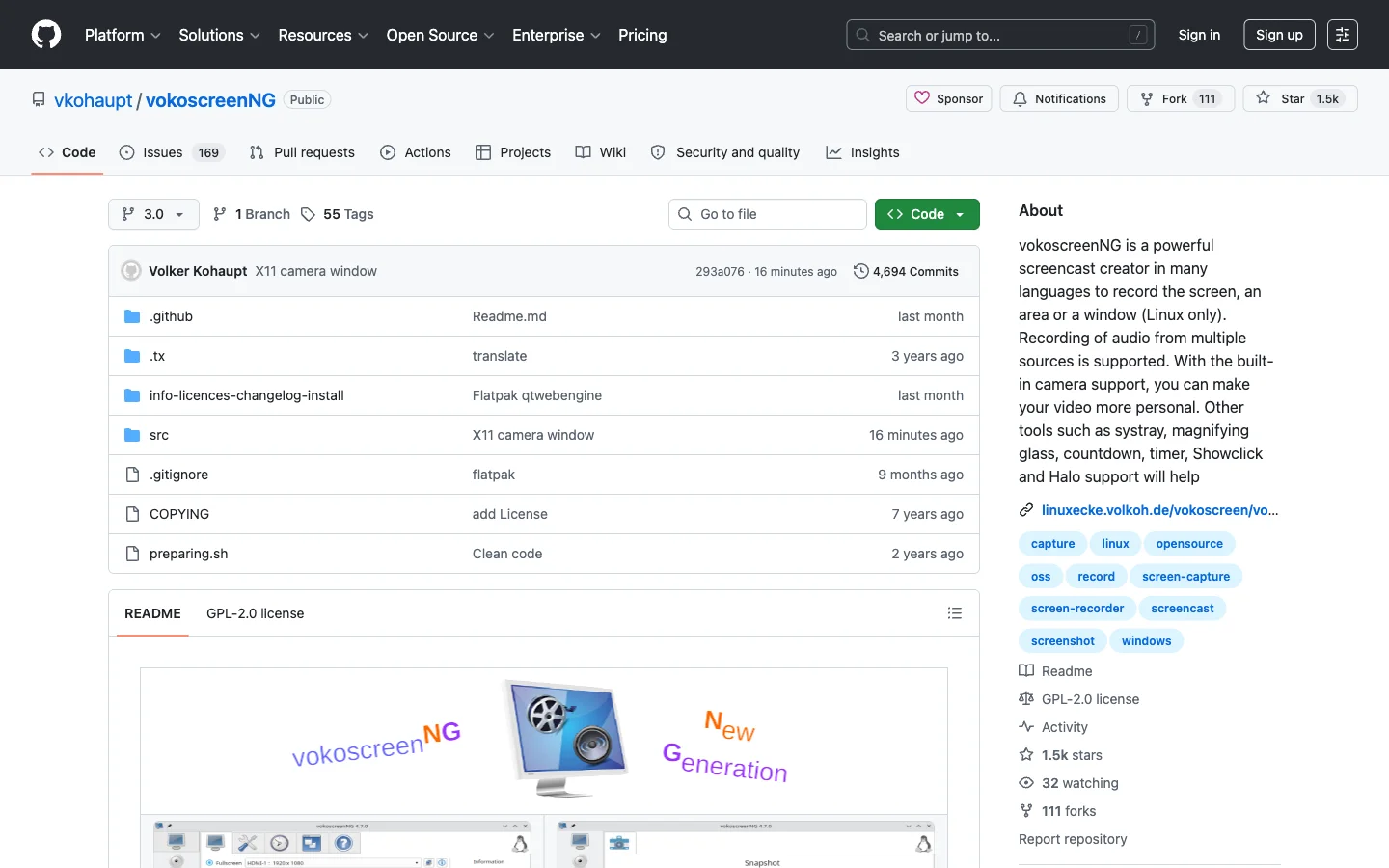This screenshot has width=1389, height=868.
Task: Expand the Open Source menu
Action: 440,35
